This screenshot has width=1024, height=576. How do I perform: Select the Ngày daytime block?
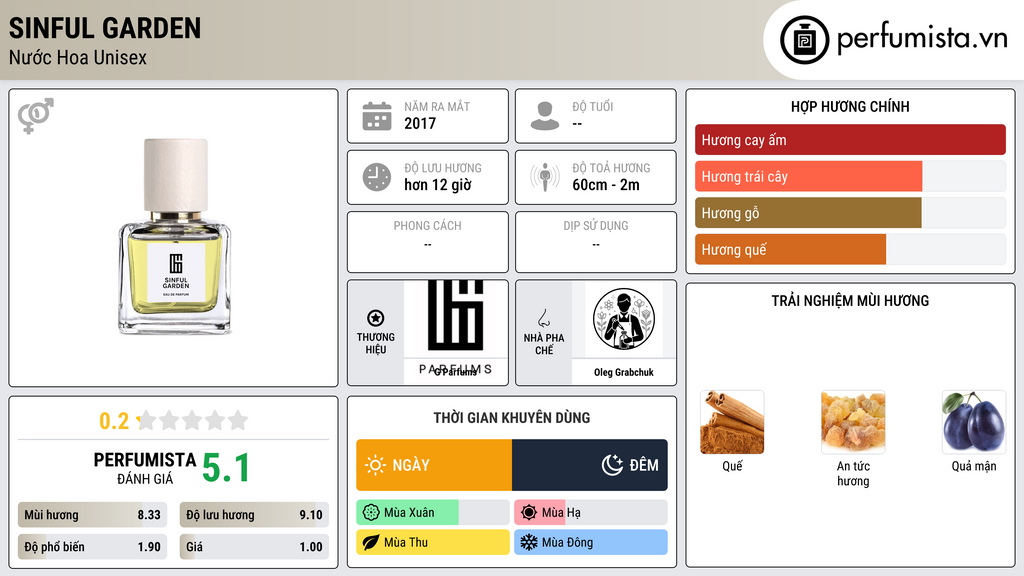click(434, 465)
